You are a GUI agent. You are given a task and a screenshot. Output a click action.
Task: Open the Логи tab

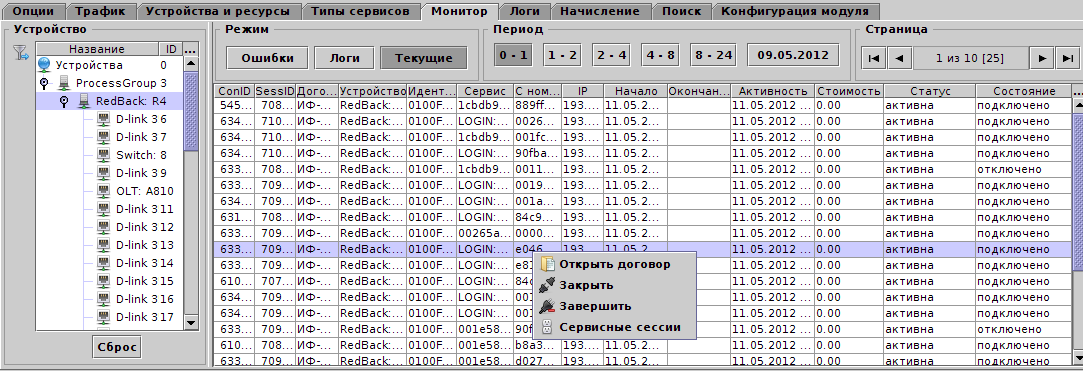525,11
